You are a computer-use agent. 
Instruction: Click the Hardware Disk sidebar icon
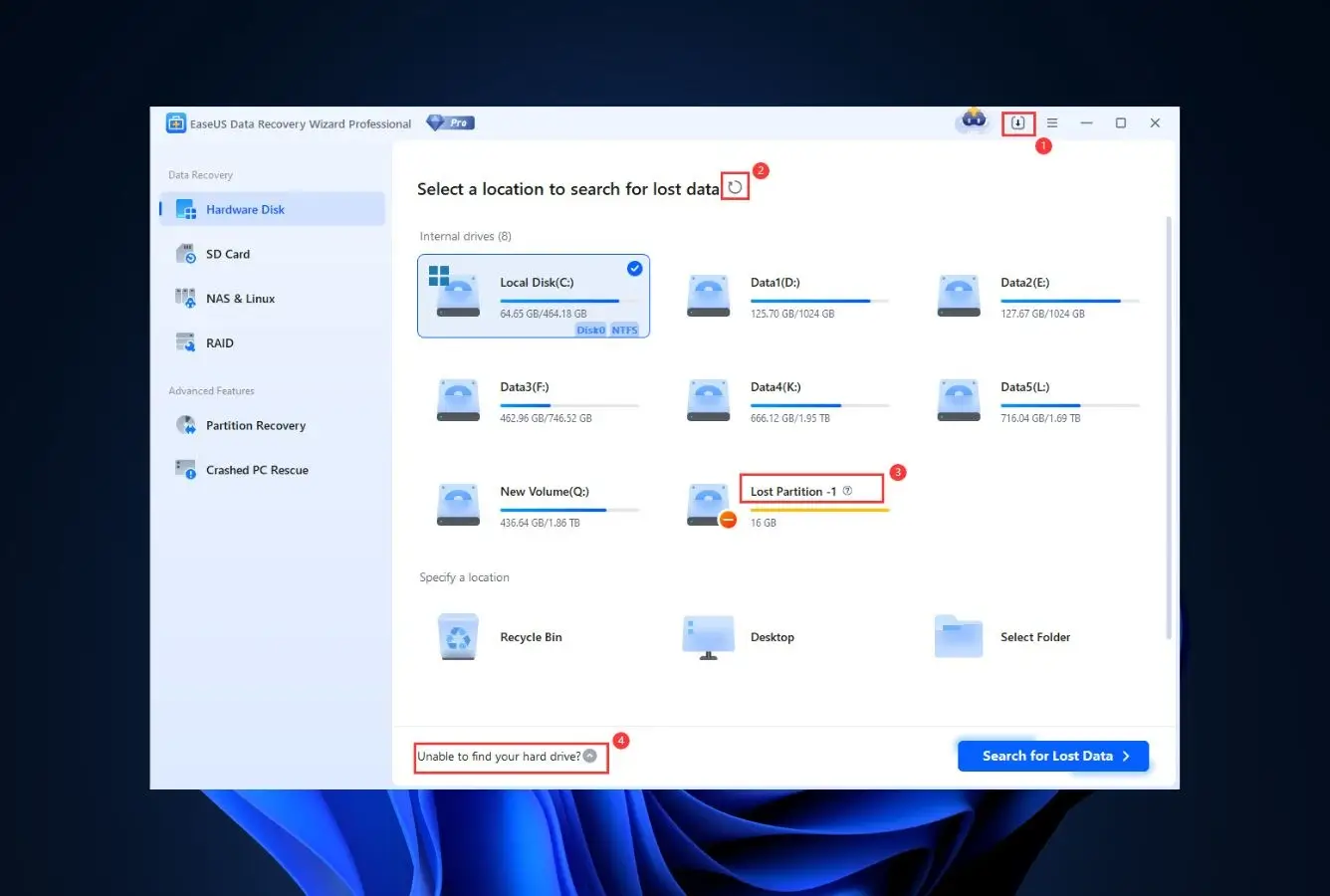point(186,209)
